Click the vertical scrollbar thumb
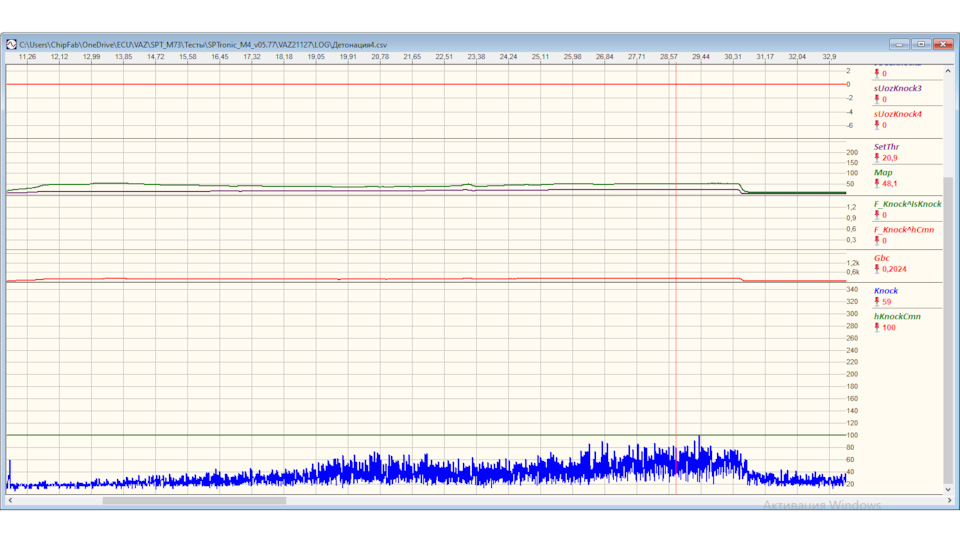Viewport: 960px width, 534px height. point(948,331)
